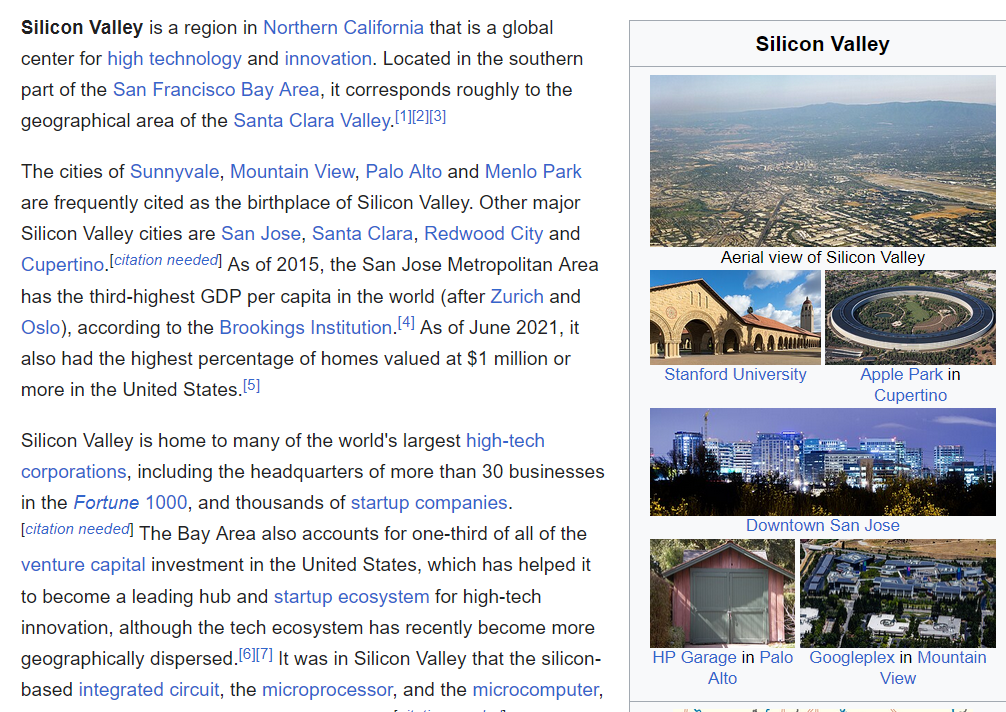
Task: Click citation reference number 5
Action: click(x=252, y=384)
